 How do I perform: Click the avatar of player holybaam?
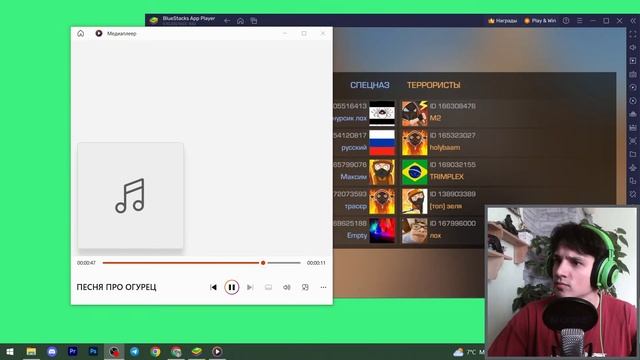pos(415,142)
